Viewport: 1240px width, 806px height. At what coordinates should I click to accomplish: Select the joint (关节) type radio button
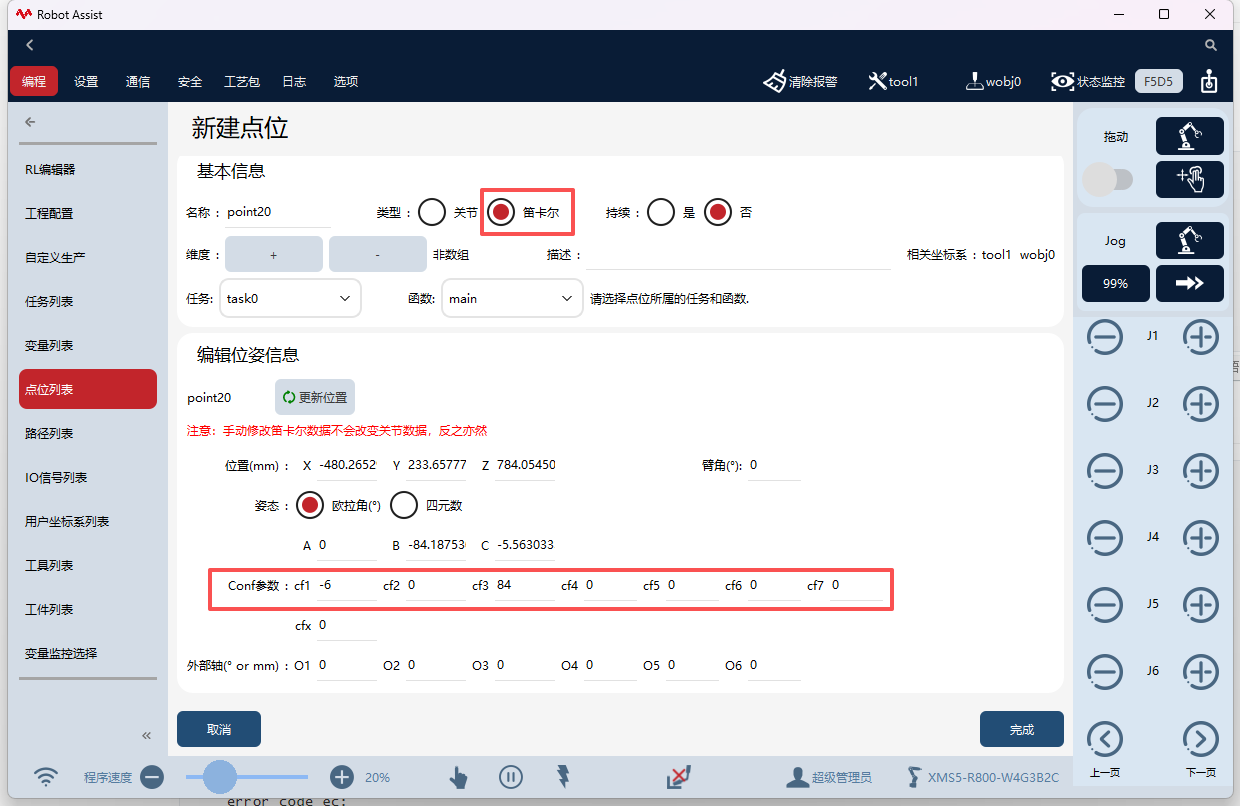coord(432,212)
